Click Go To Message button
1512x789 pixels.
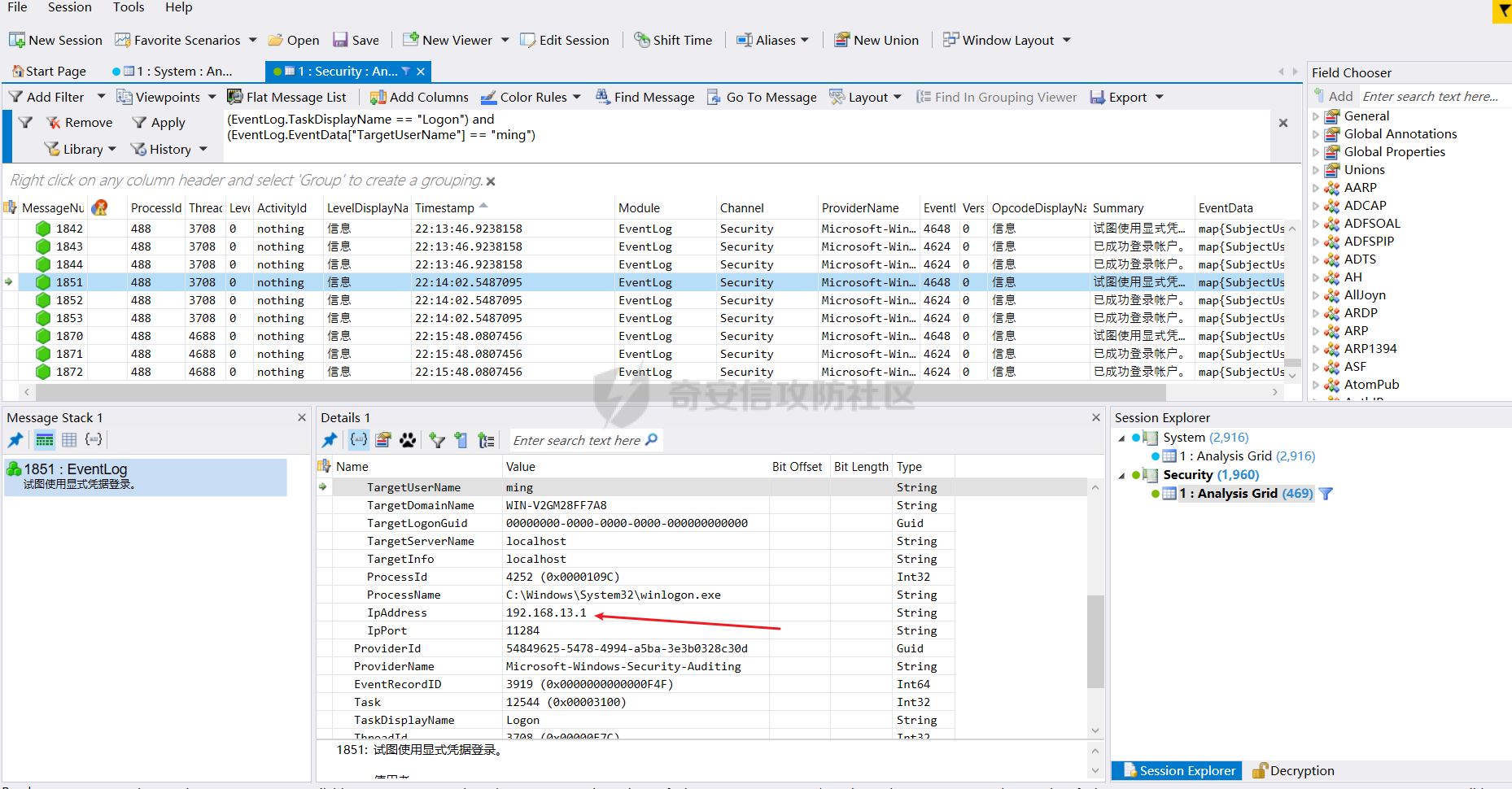[x=762, y=97]
